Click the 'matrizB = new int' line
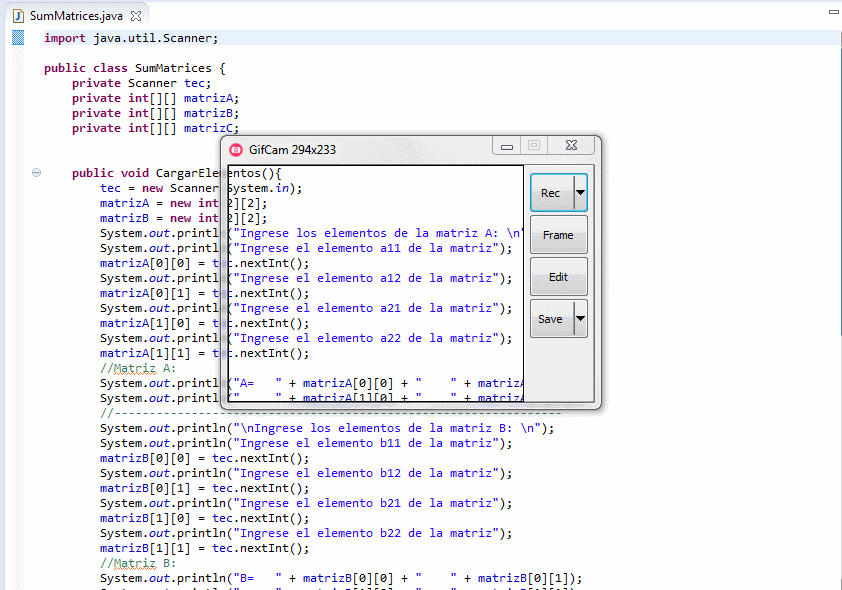 pyautogui.click(x=183, y=218)
